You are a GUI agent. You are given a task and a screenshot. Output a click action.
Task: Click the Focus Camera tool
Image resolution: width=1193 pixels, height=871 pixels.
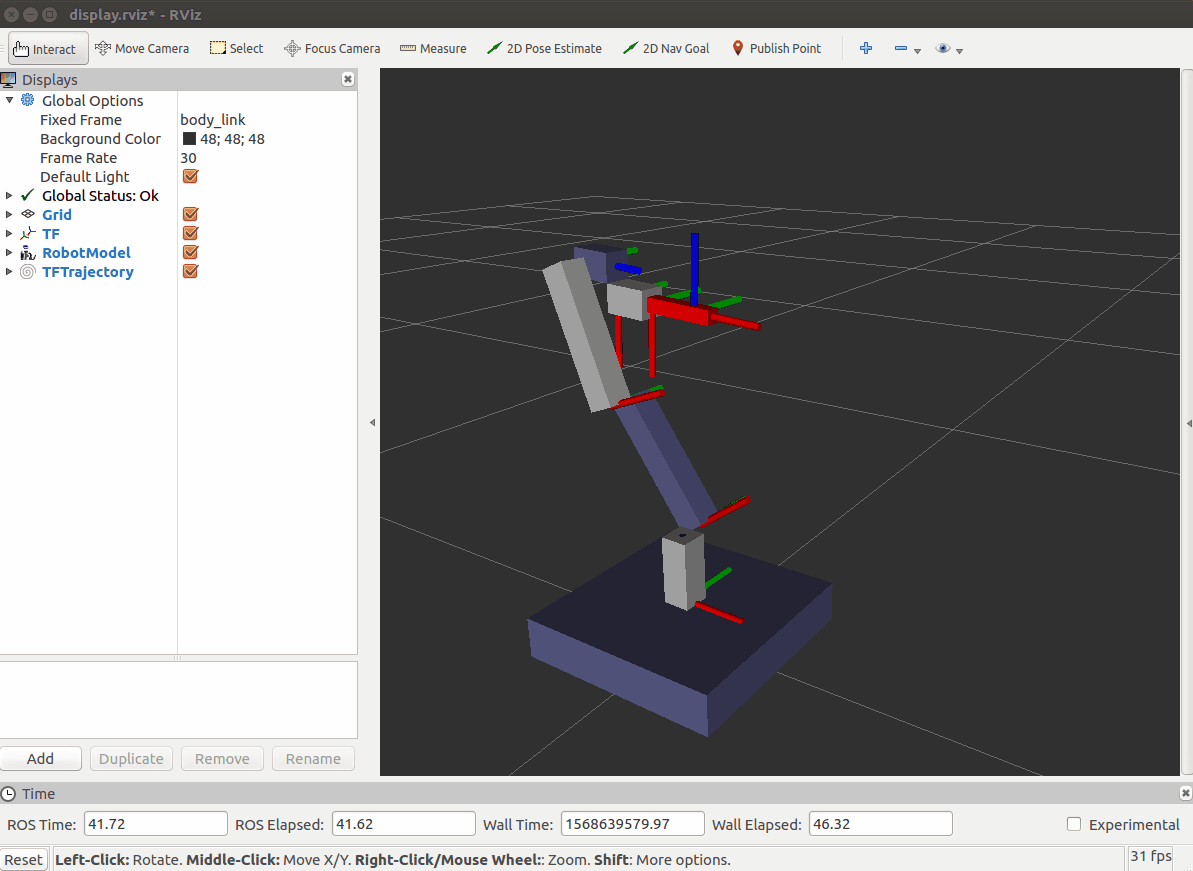click(x=331, y=47)
